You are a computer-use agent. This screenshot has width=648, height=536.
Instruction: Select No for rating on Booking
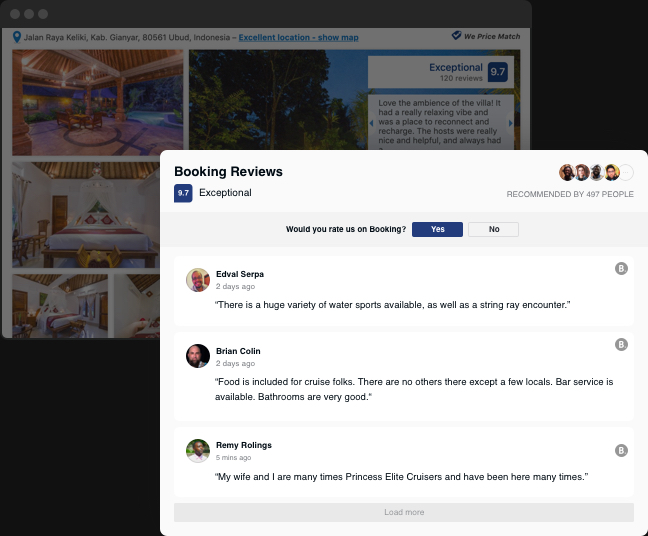click(493, 229)
